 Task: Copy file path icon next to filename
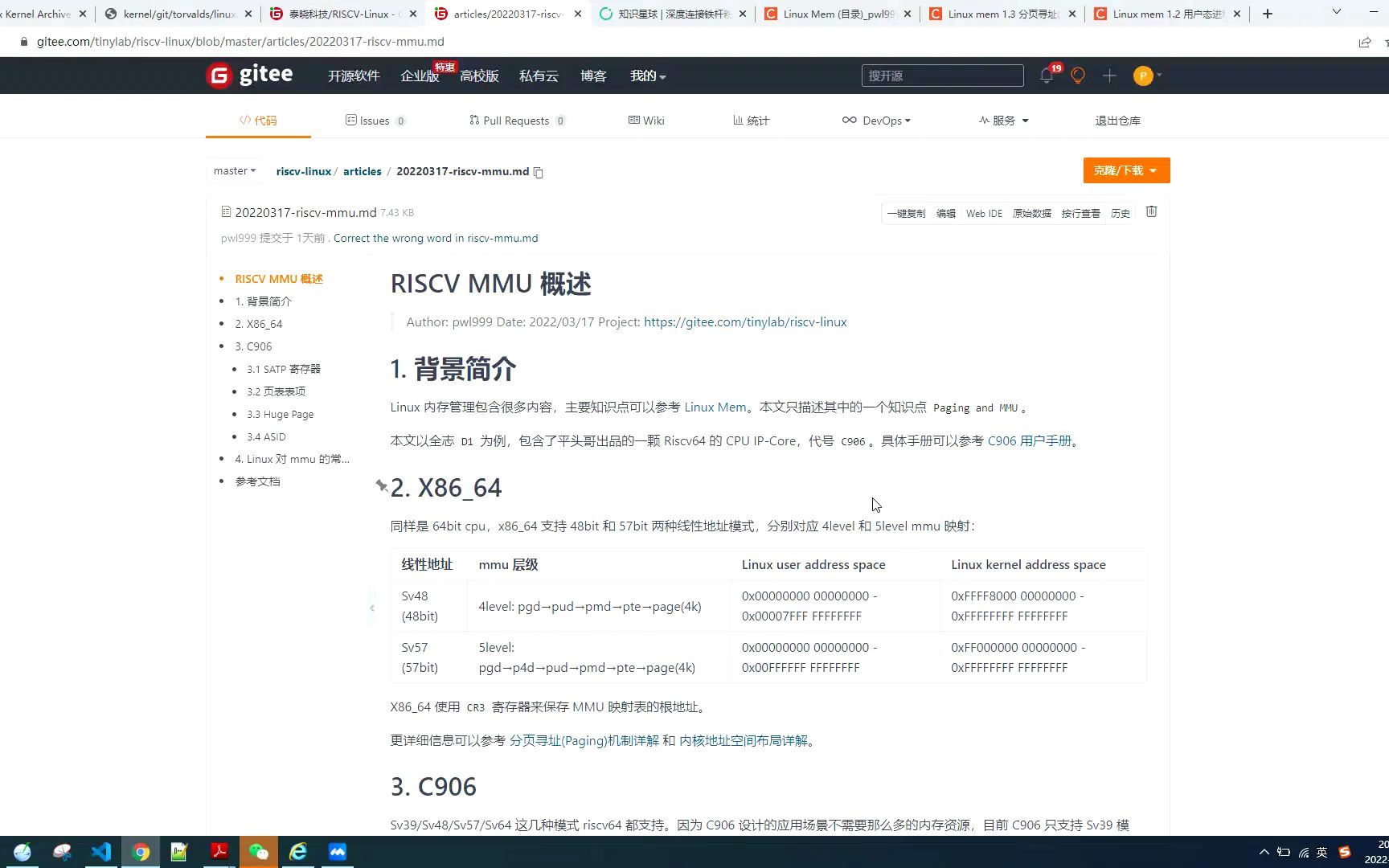point(539,172)
